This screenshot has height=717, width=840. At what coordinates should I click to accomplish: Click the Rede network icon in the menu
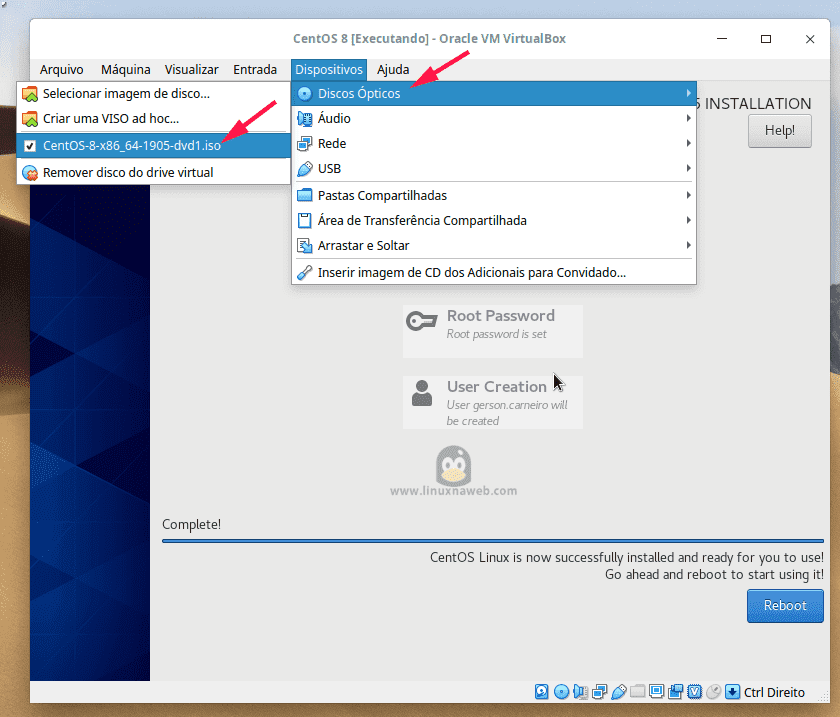(304, 144)
